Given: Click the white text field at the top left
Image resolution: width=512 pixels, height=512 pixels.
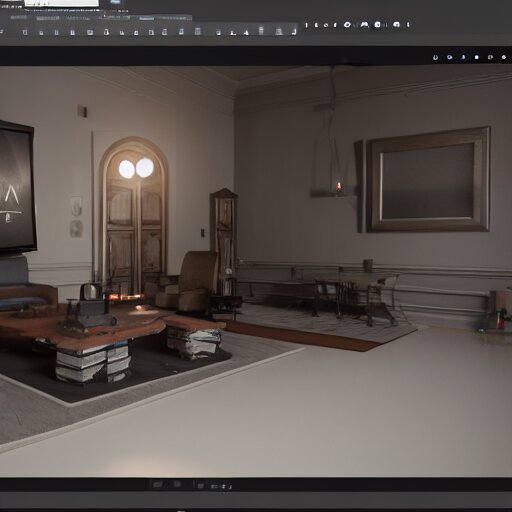Looking at the screenshot, I should [x=62, y=3].
